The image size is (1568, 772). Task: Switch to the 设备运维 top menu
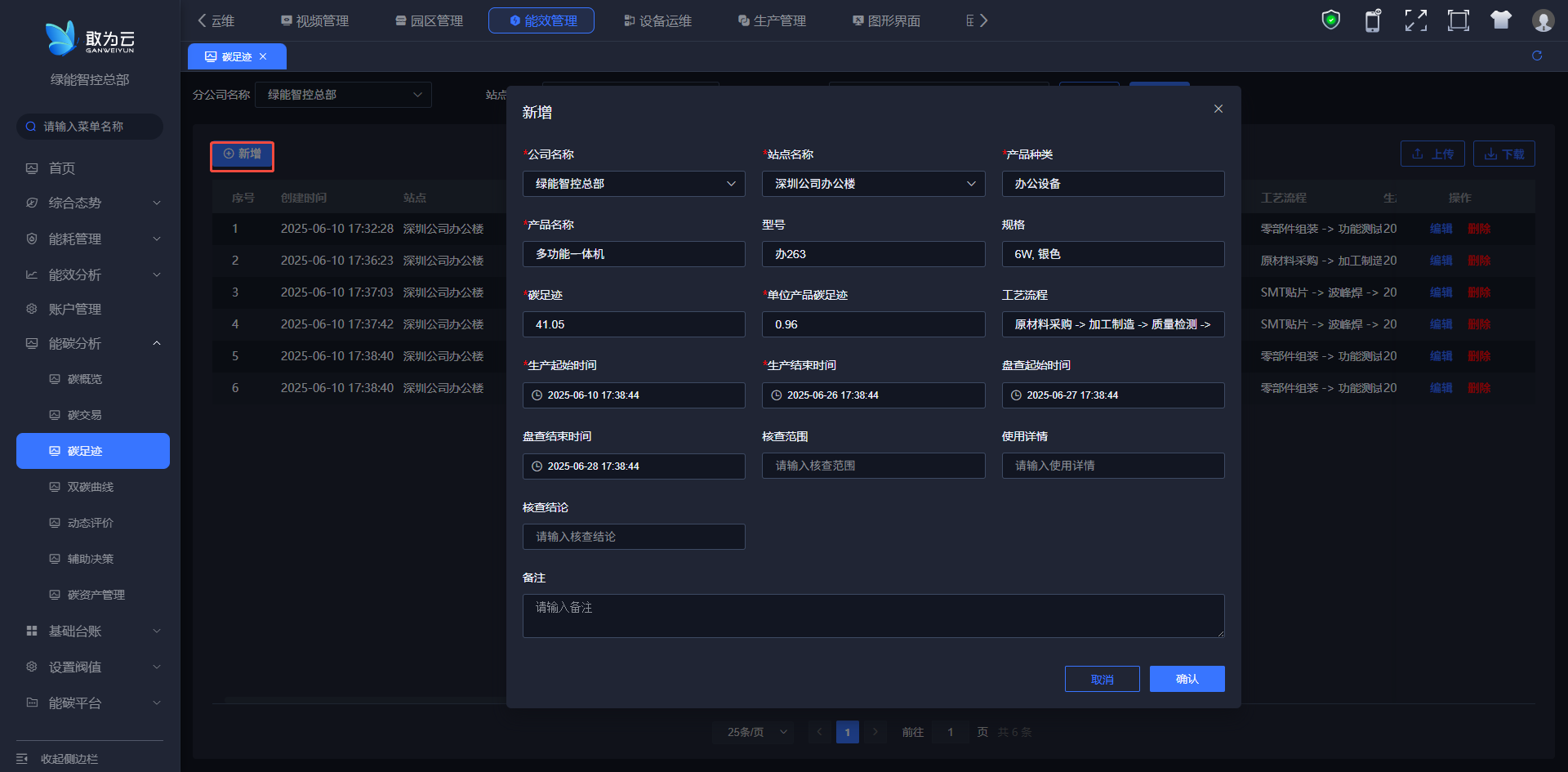click(657, 20)
